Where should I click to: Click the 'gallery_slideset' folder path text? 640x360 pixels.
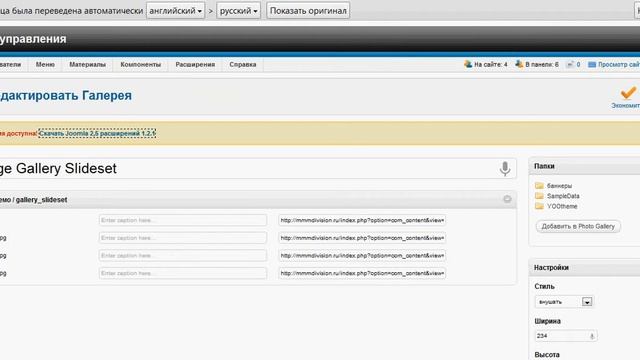(x=41, y=200)
